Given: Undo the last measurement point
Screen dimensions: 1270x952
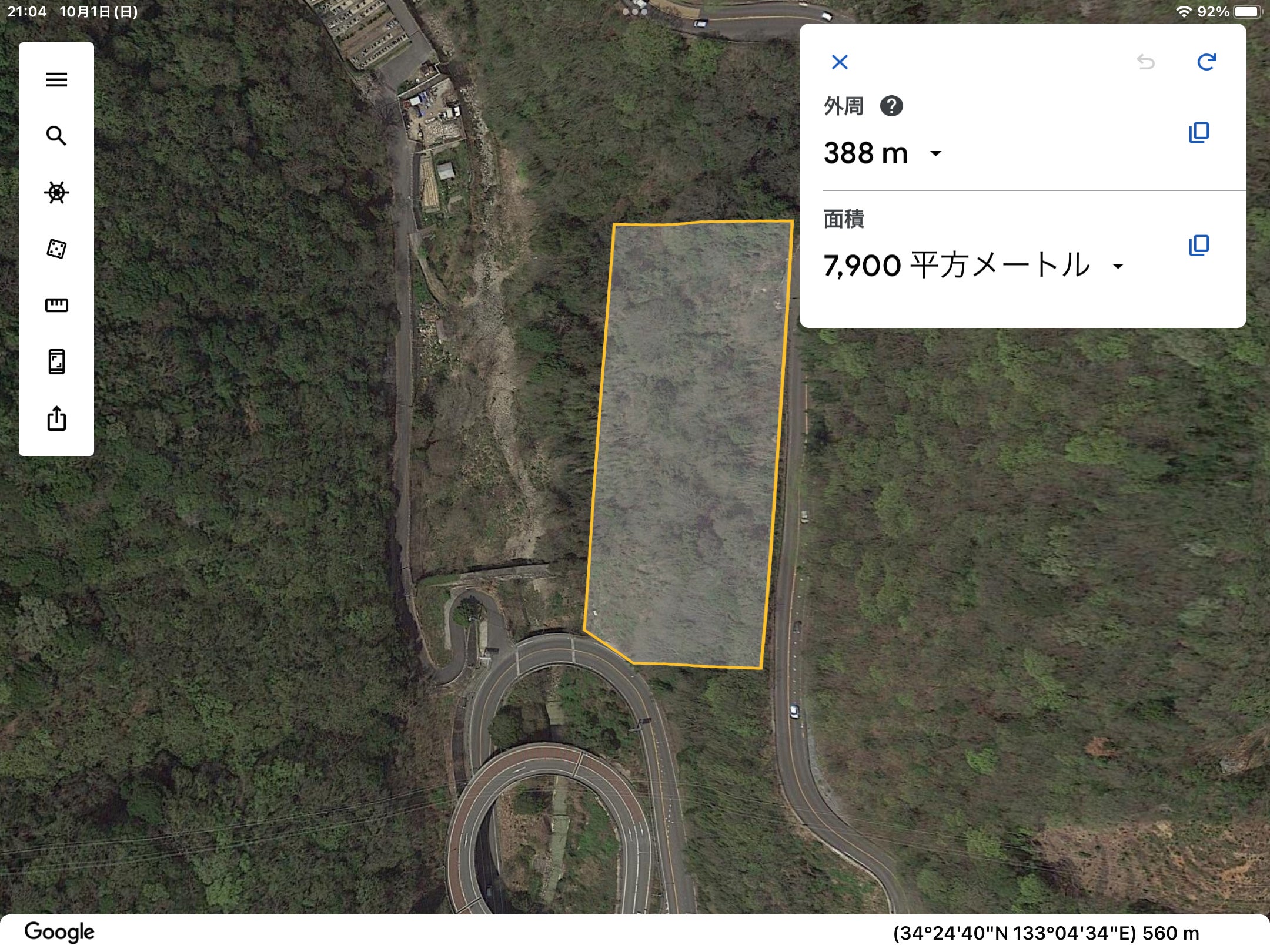Looking at the screenshot, I should point(1145,62).
